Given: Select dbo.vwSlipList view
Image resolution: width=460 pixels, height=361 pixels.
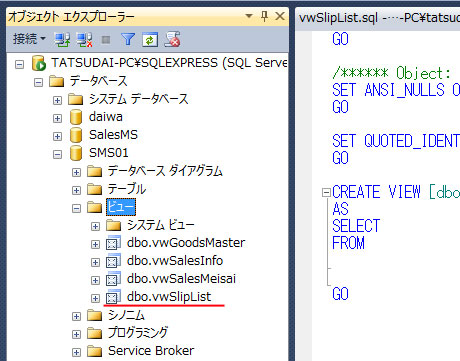Looking at the screenshot, I should click(169, 297).
